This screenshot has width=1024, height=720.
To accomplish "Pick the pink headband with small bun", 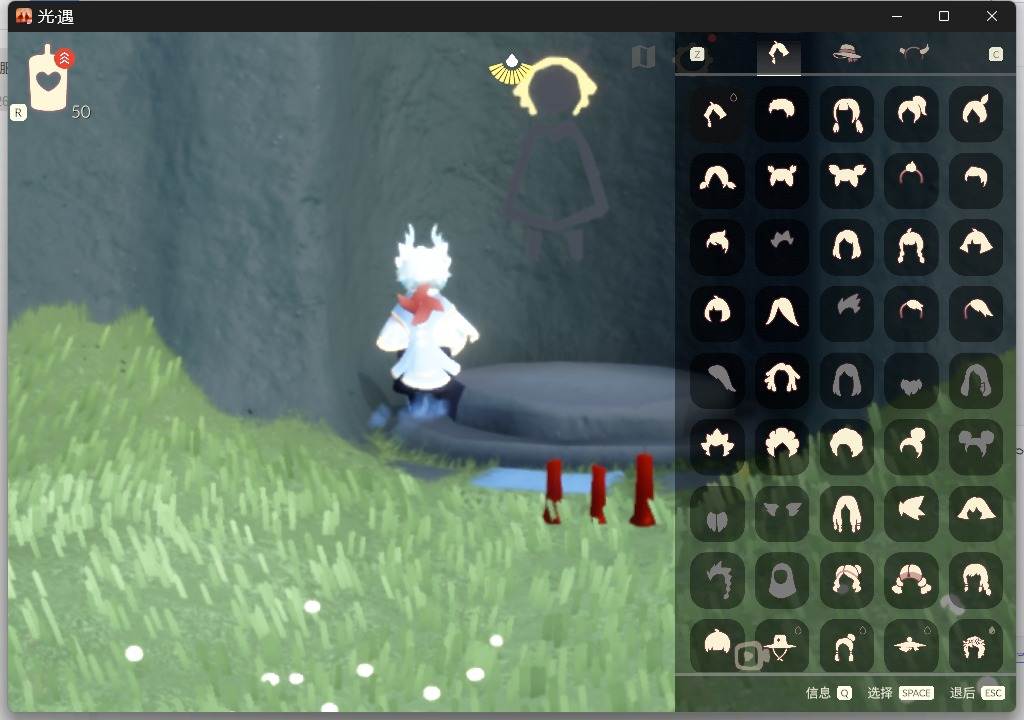I will 911,180.
